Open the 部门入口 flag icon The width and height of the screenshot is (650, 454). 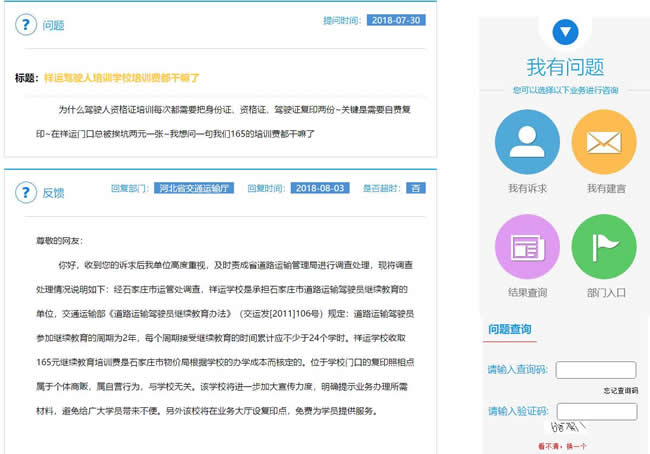coord(604,247)
